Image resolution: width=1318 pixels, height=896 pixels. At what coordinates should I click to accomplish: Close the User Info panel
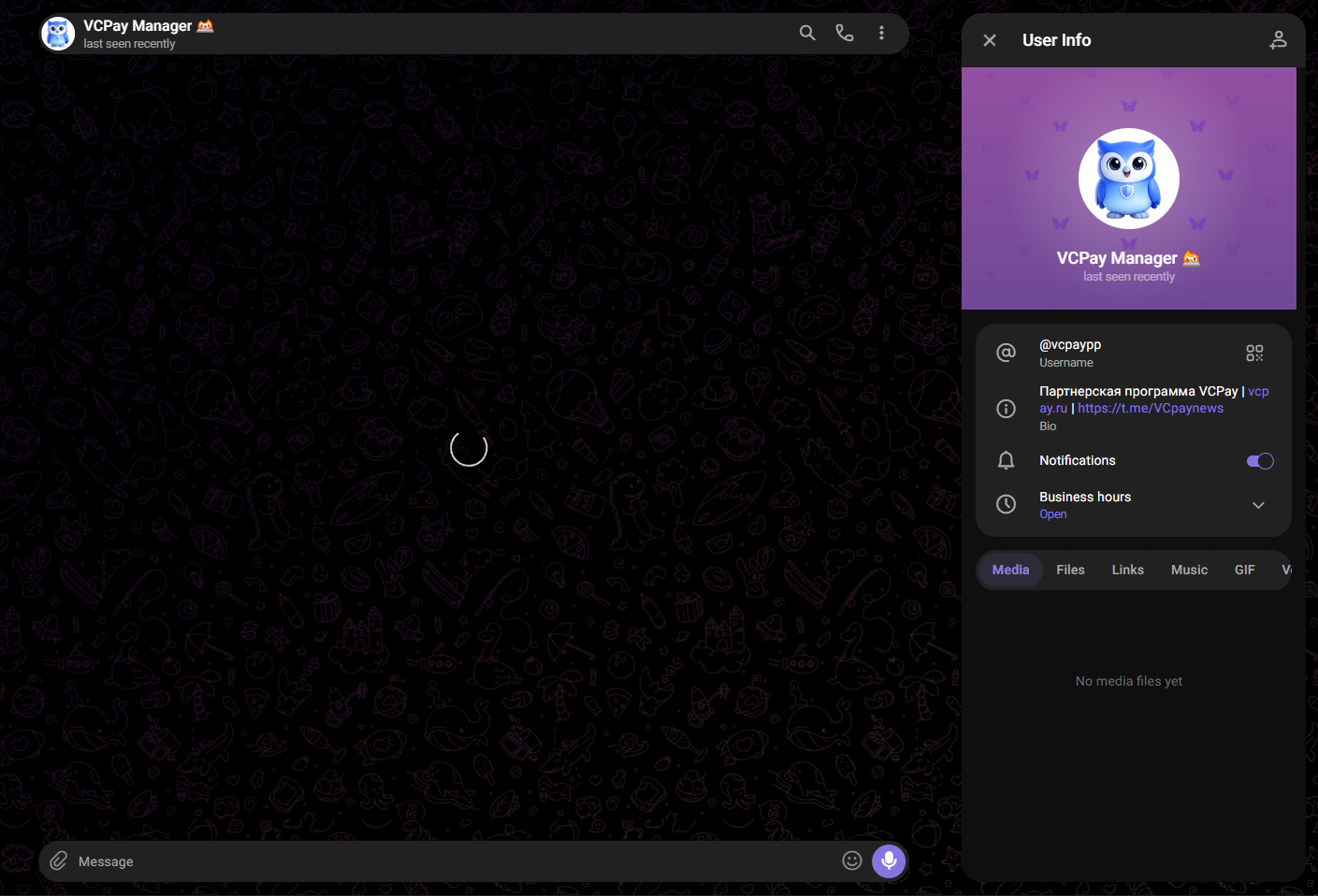[x=990, y=40]
